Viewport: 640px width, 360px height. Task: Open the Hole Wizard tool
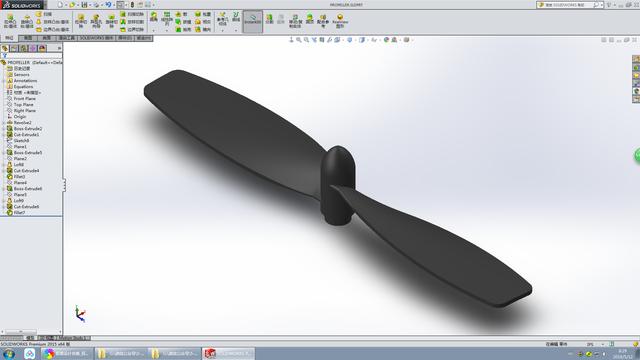pyautogui.click(x=96, y=21)
